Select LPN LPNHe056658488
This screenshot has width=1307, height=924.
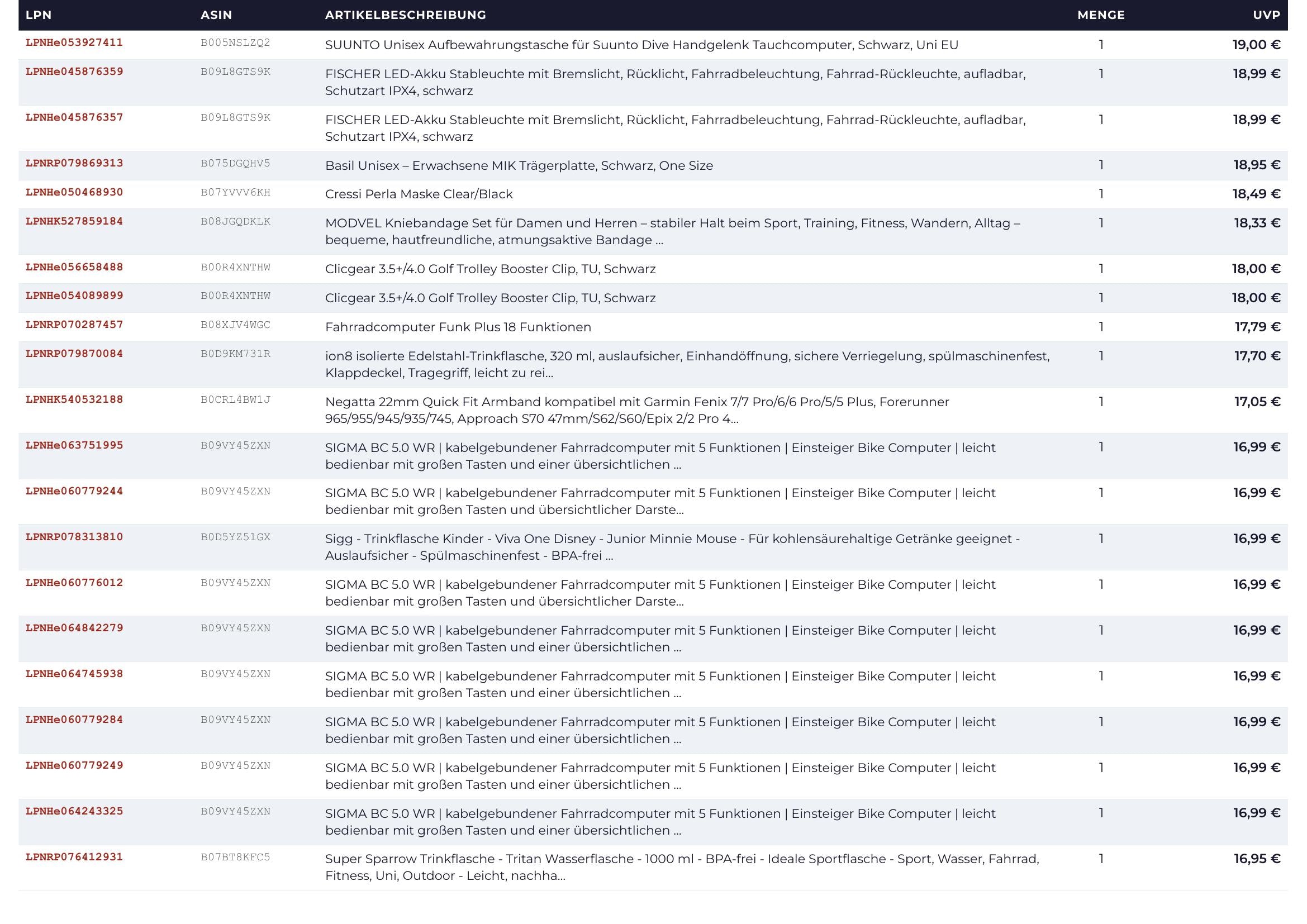tap(74, 267)
